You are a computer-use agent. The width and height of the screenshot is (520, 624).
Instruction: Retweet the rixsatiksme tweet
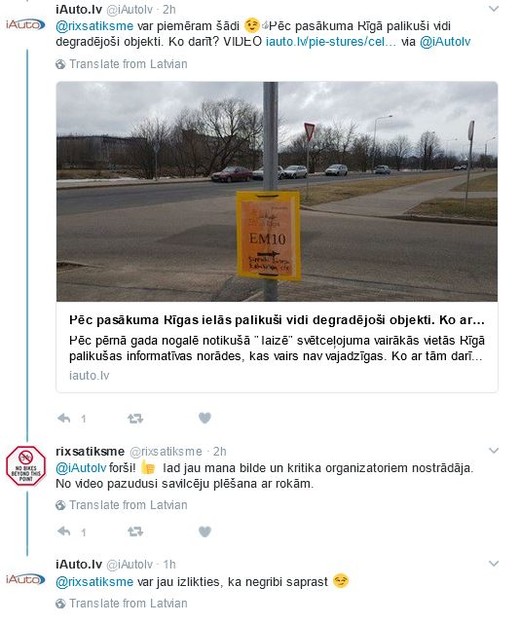point(135,532)
